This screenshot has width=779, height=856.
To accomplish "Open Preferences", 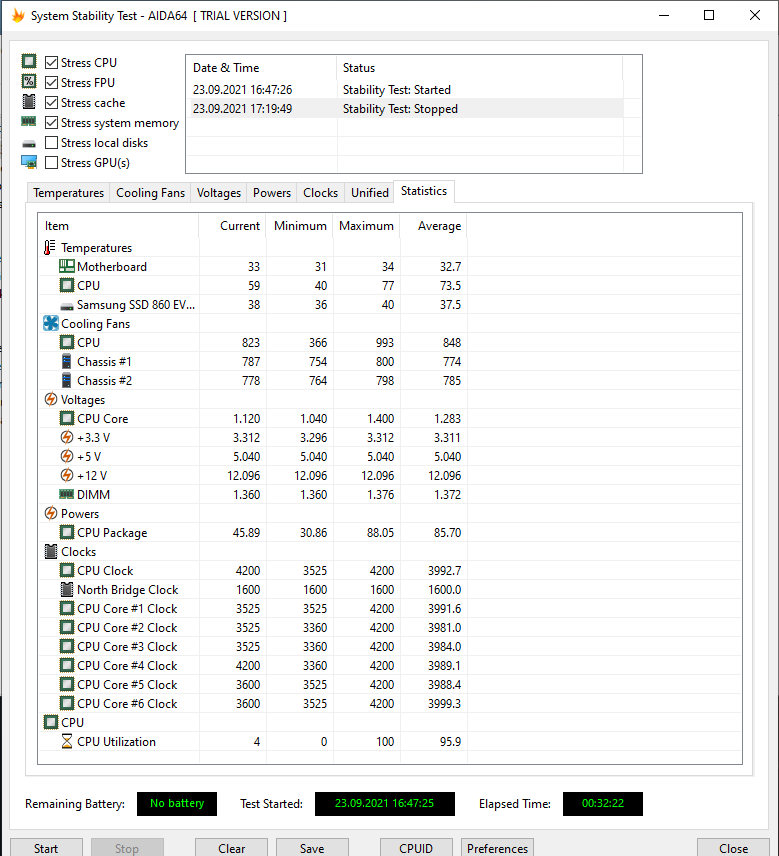I will tap(497, 848).
